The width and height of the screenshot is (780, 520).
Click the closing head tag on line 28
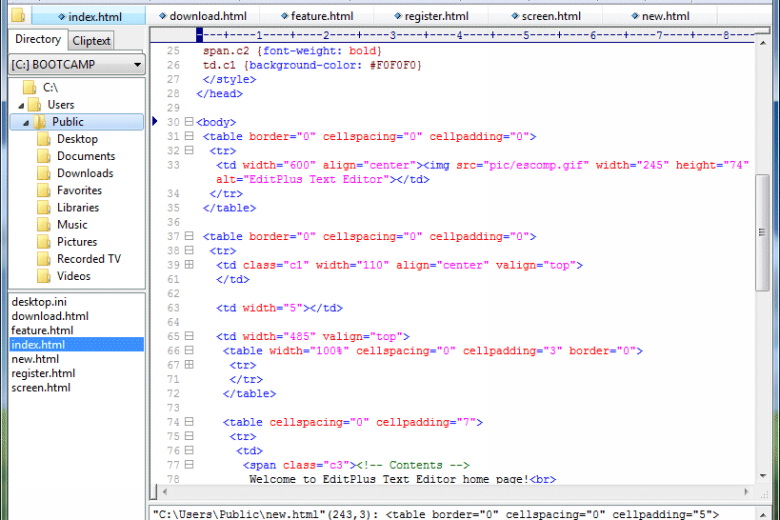click(x=219, y=94)
